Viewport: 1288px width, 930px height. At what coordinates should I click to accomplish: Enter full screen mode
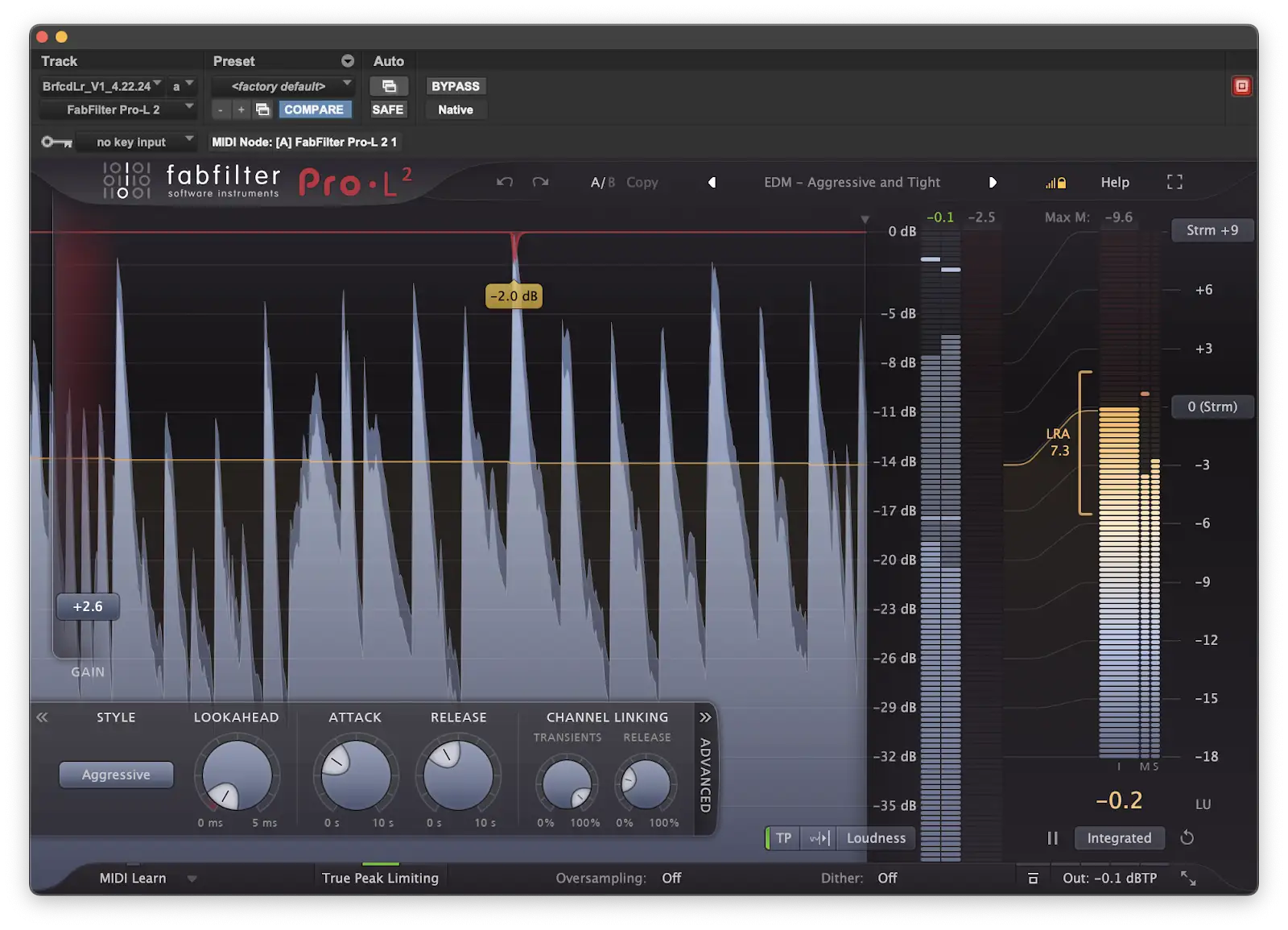coord(1174,183)
